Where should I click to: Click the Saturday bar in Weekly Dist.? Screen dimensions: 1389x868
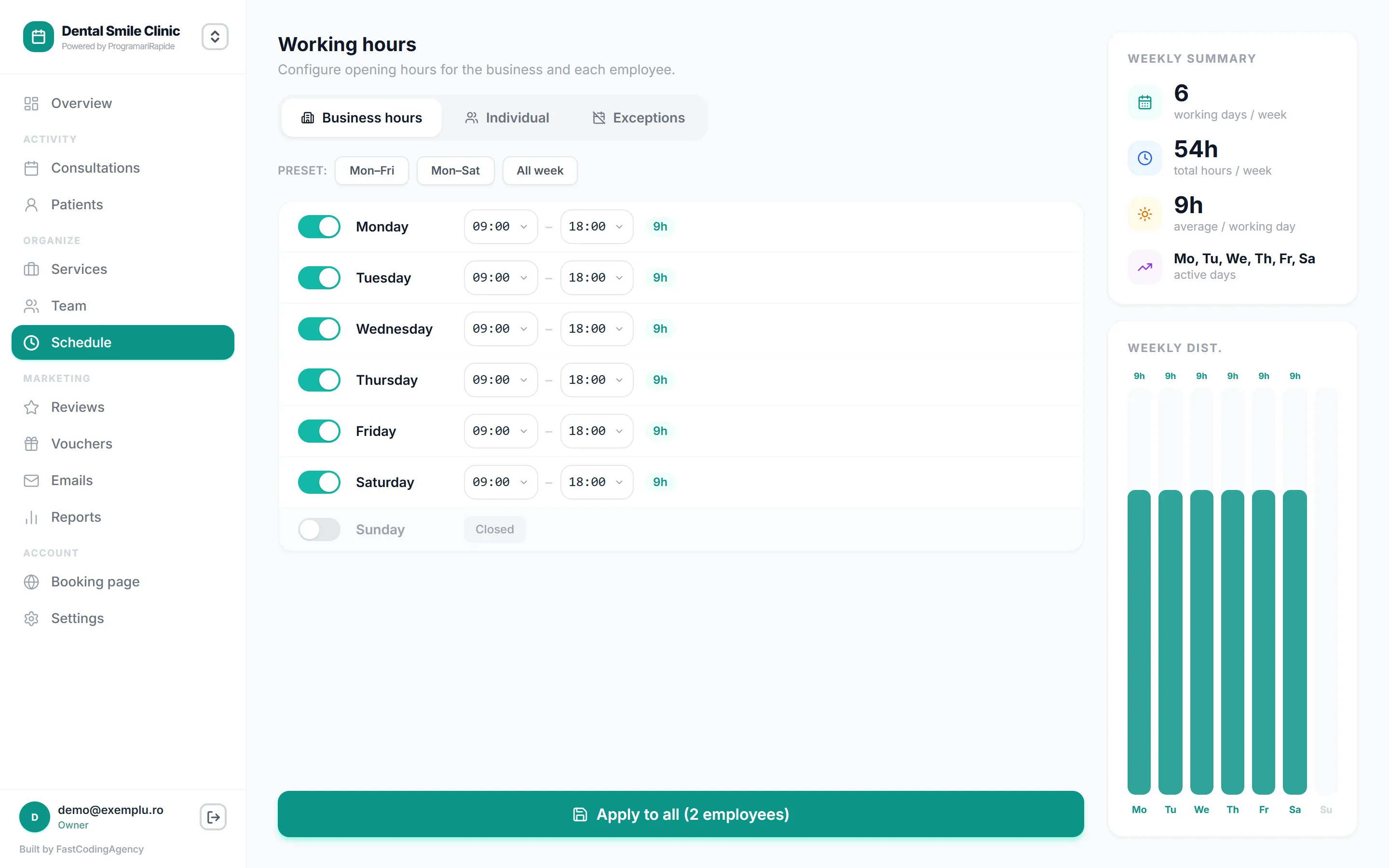coord(1294,642)
